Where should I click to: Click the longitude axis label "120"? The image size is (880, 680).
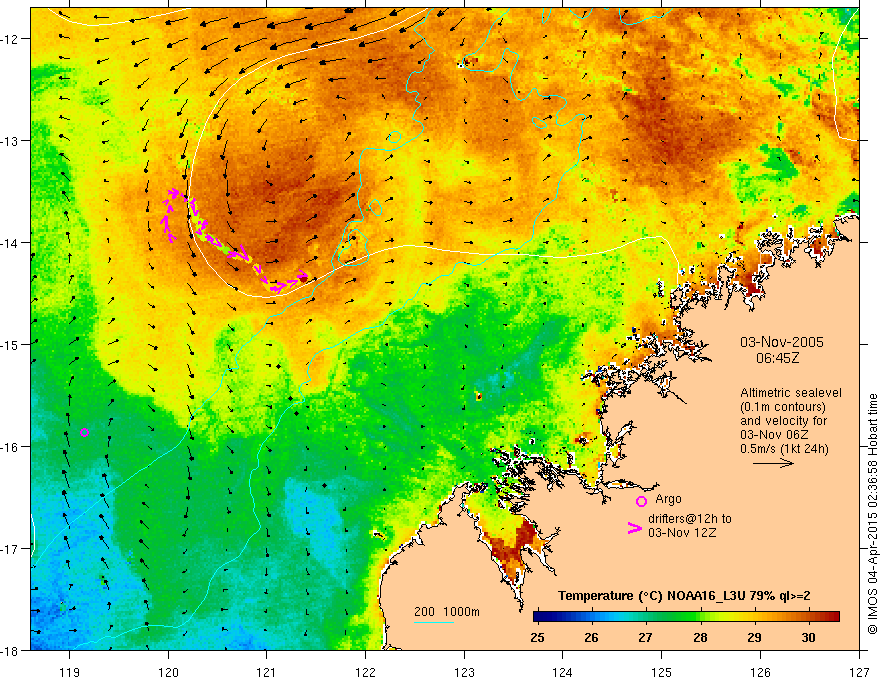[168, 672]
